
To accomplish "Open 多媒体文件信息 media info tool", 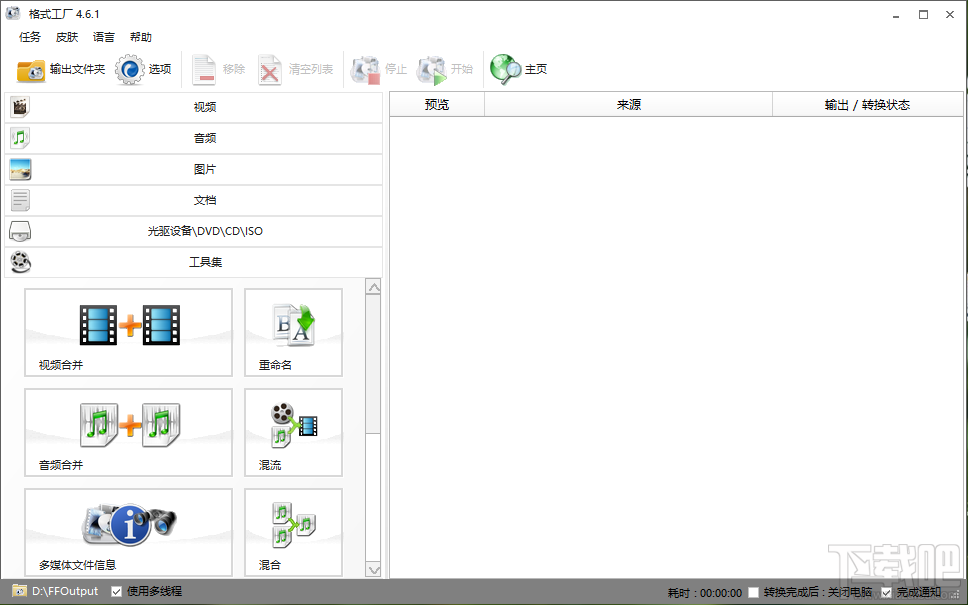I will coord(128,532).
